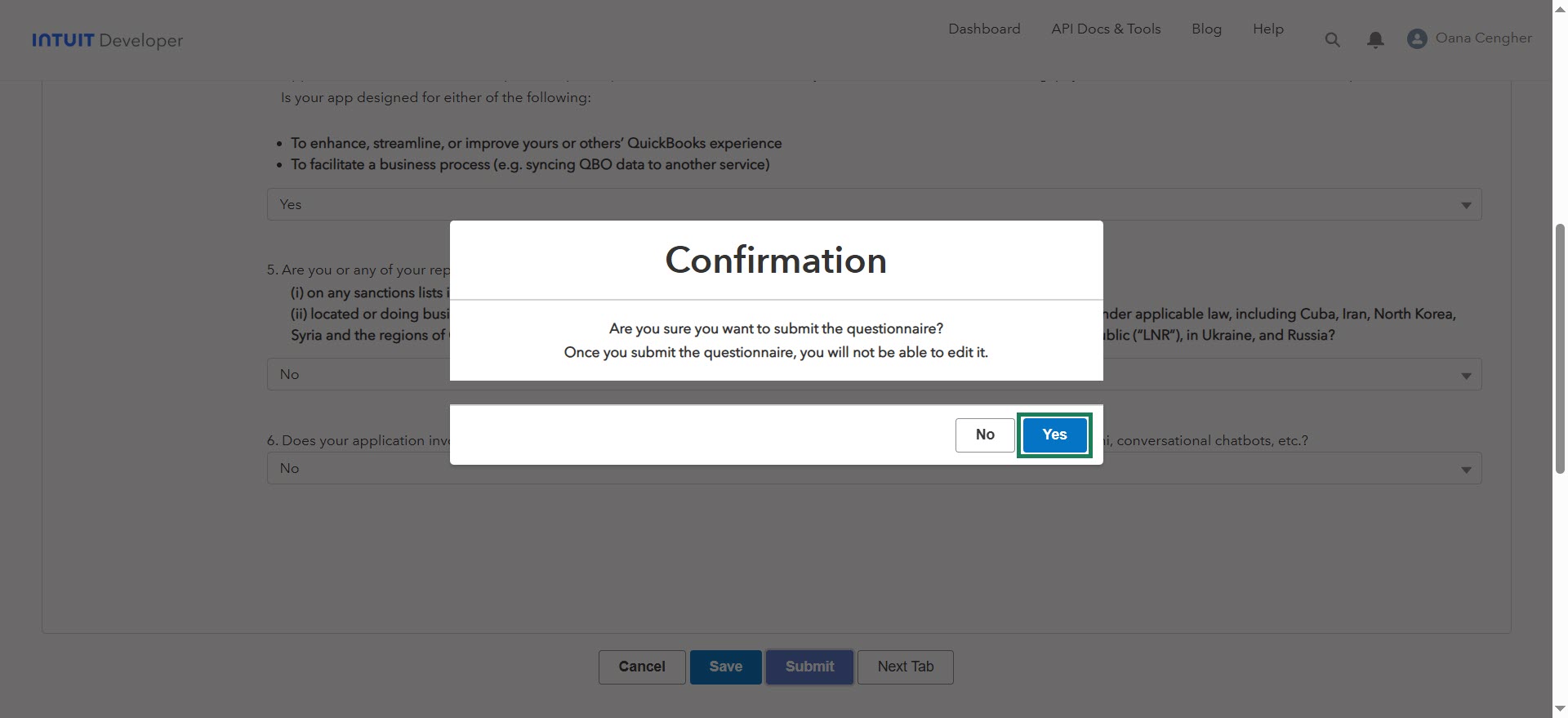The image size is (1568, 718).
Task: Click the vertical page scrollbar thumb
Action: tap(1560, 347)
